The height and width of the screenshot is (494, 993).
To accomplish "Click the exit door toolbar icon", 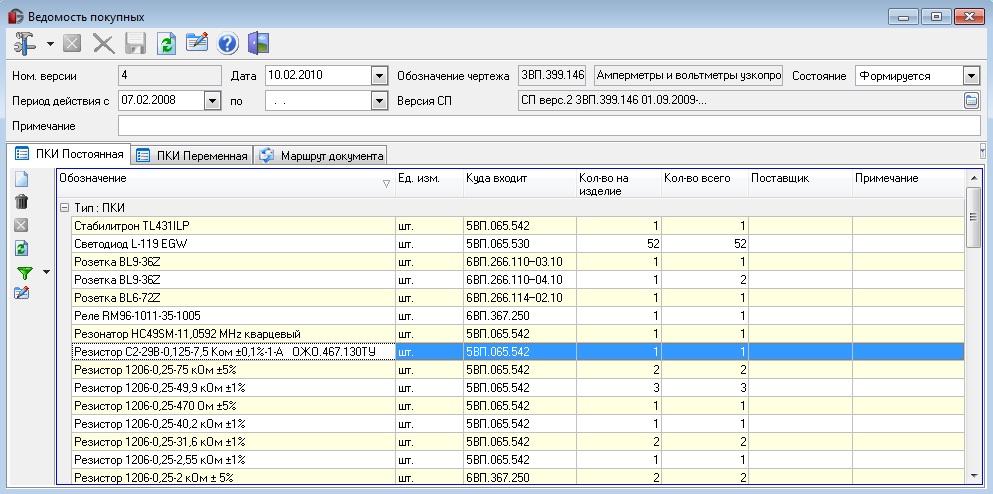I will point(258,43).
